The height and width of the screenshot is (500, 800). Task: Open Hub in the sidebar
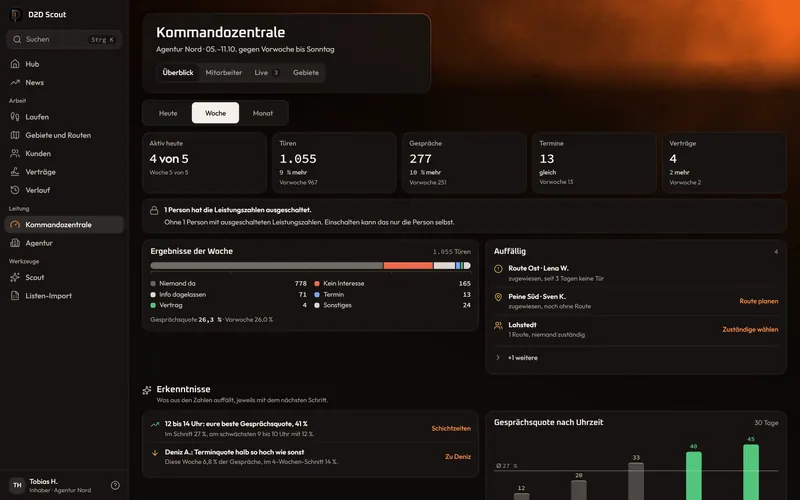64,64
